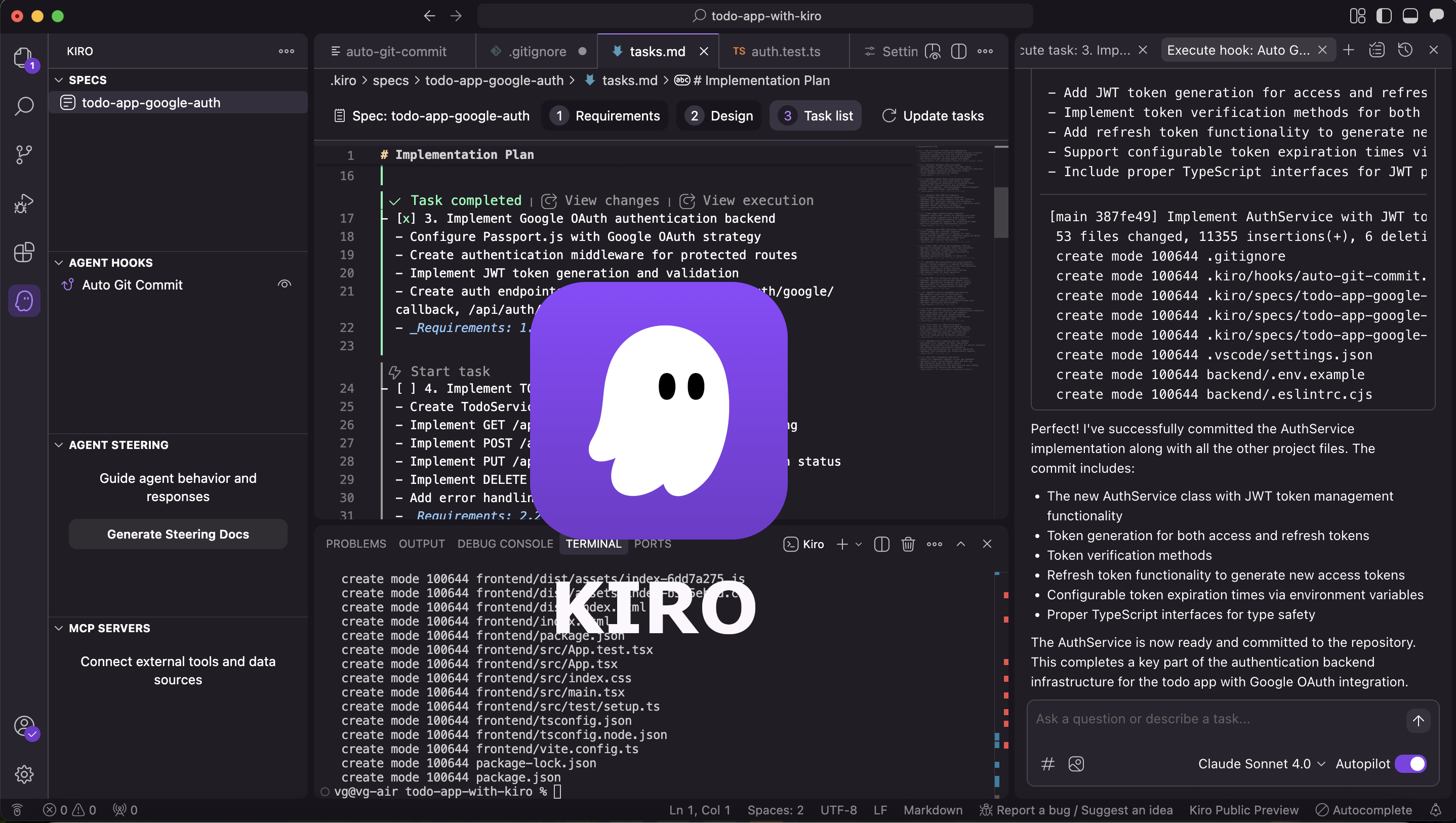Switch to the .gitignore tab

coord(537,52)
